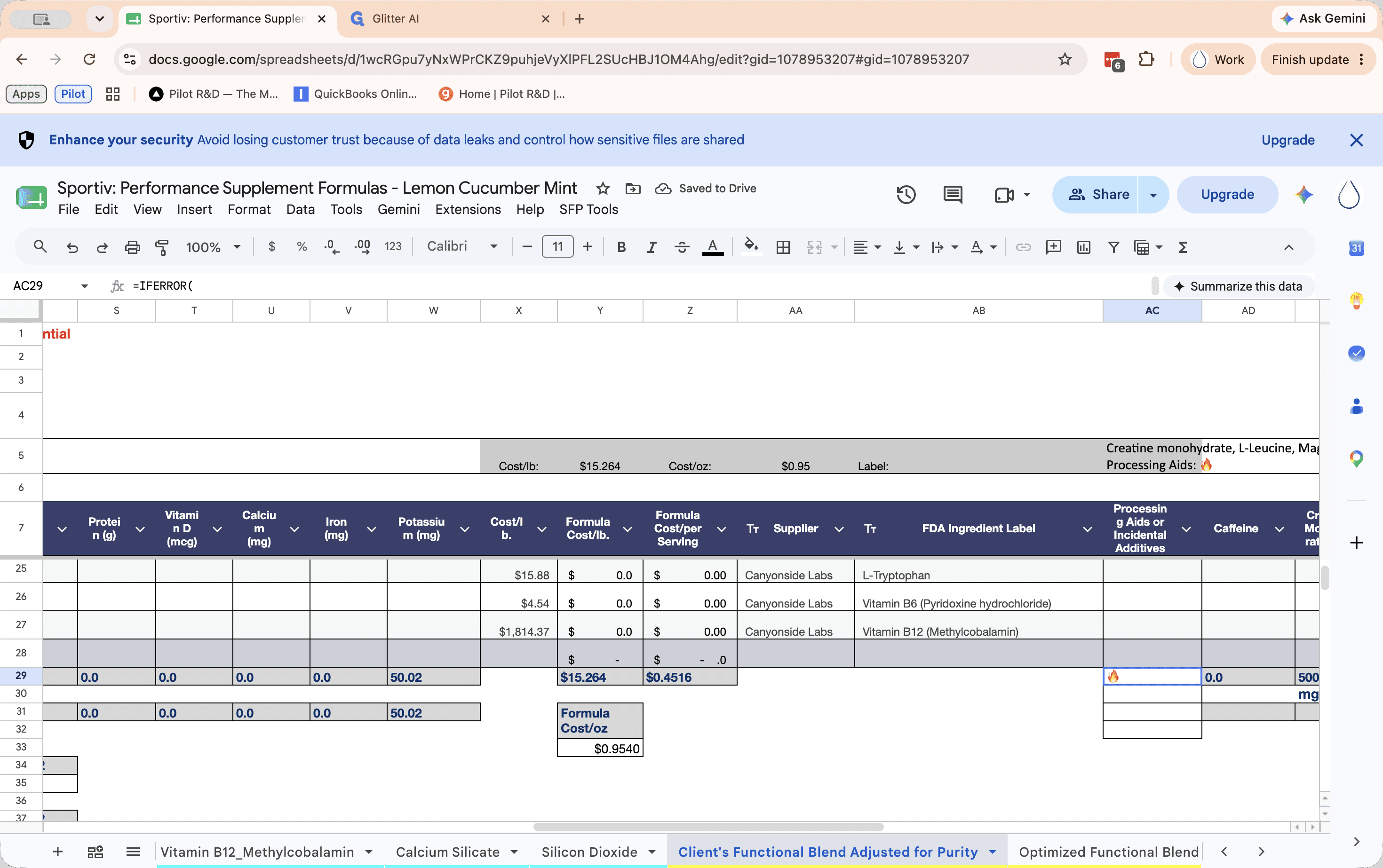Open all comments panel icon
This screenshot has width=1383, height=868.
pos(953,195)
